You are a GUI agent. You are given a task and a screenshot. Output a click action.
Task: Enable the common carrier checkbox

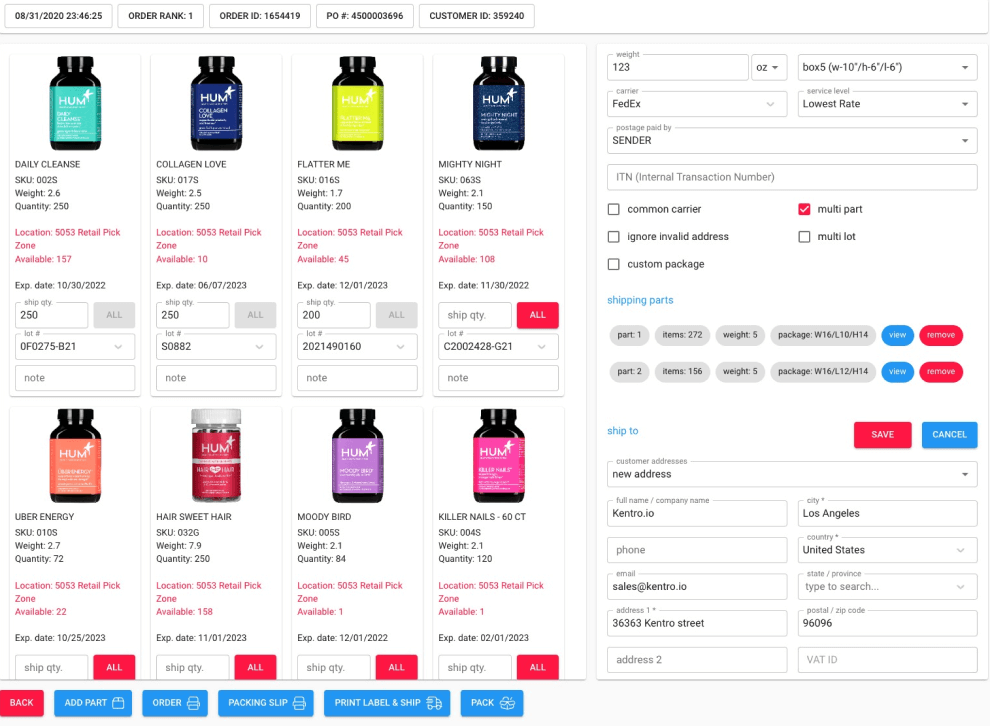click(x=614, y=209)
